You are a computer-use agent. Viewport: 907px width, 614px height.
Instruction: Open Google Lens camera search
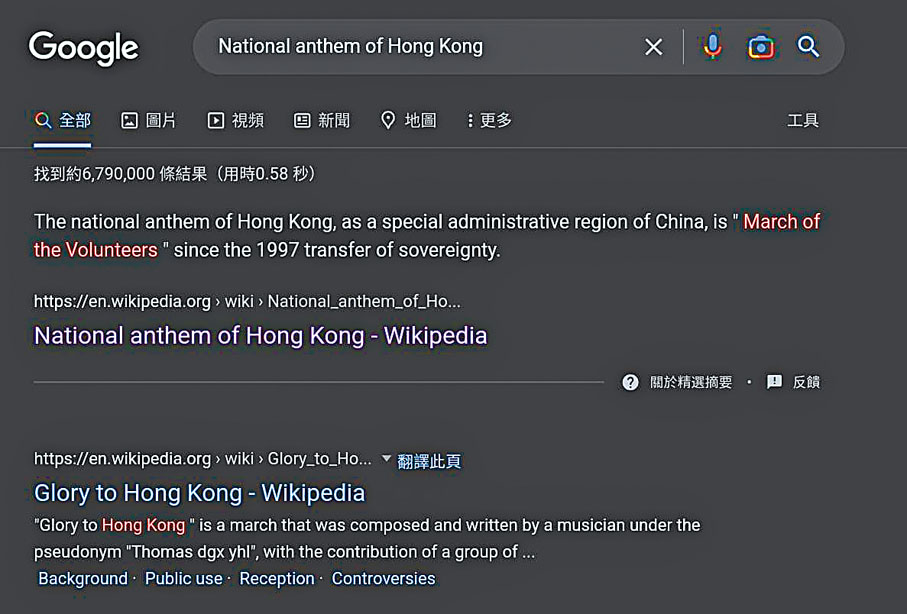click(x=761, y=46)
